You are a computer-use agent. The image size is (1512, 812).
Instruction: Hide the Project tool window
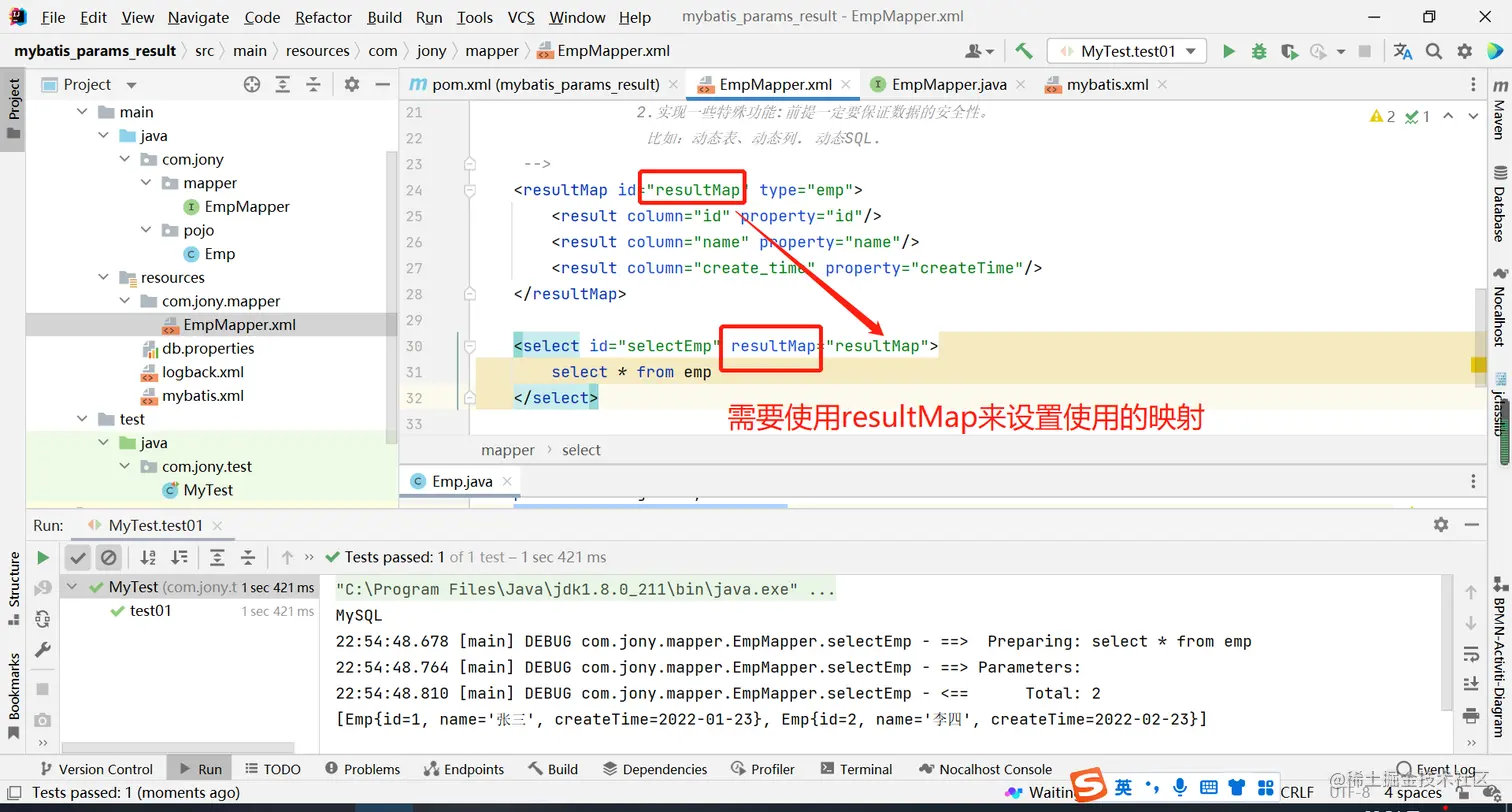click(x=382, y=85)
